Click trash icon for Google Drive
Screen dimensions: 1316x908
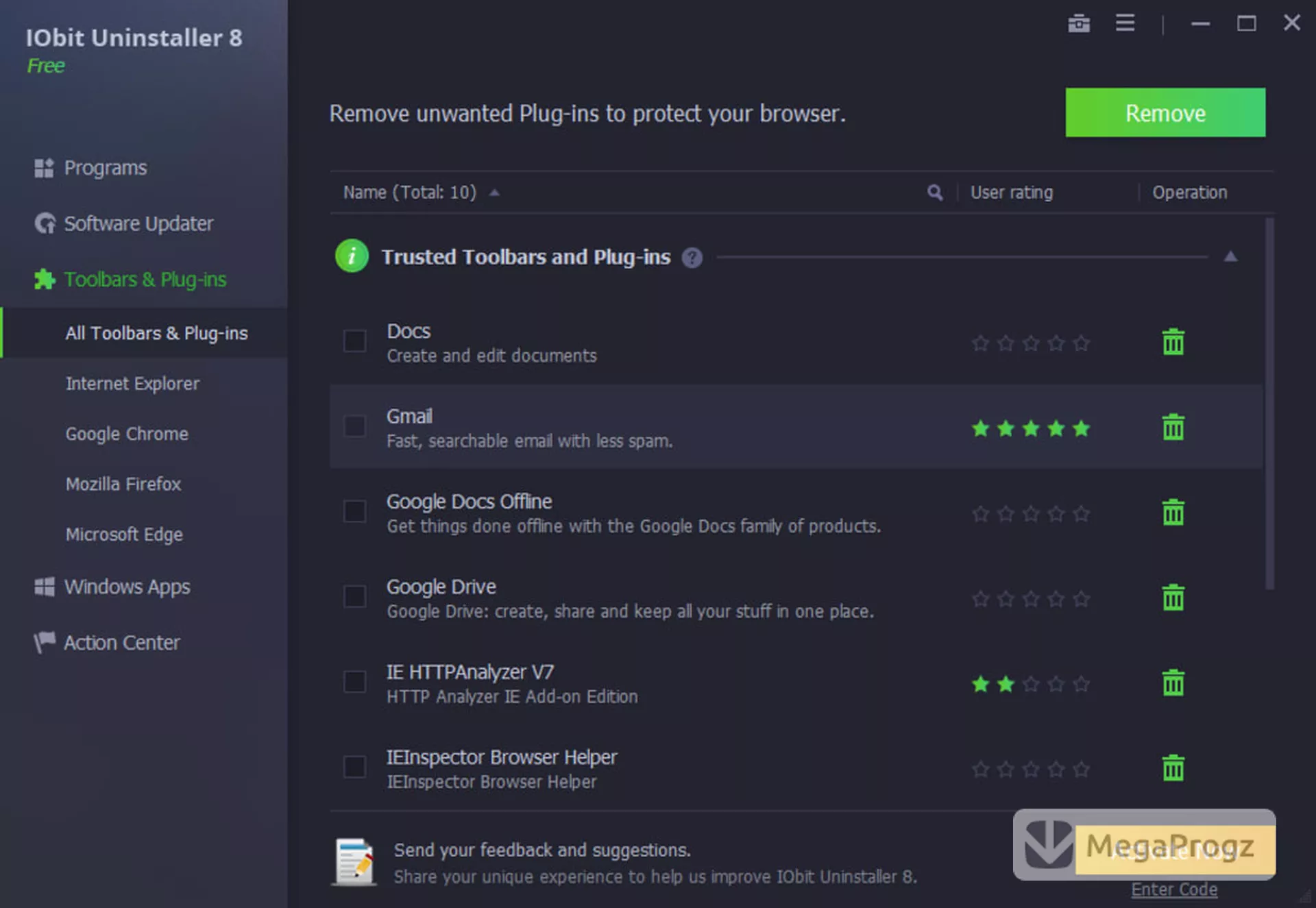(1173, 598)
